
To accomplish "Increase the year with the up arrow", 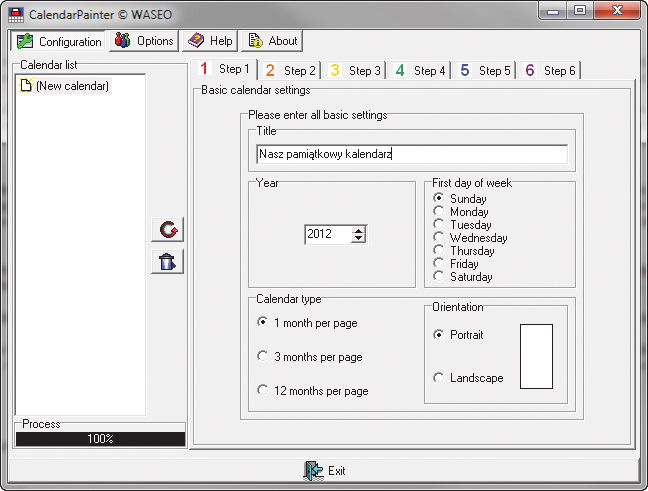I will (x=359, y=229).
